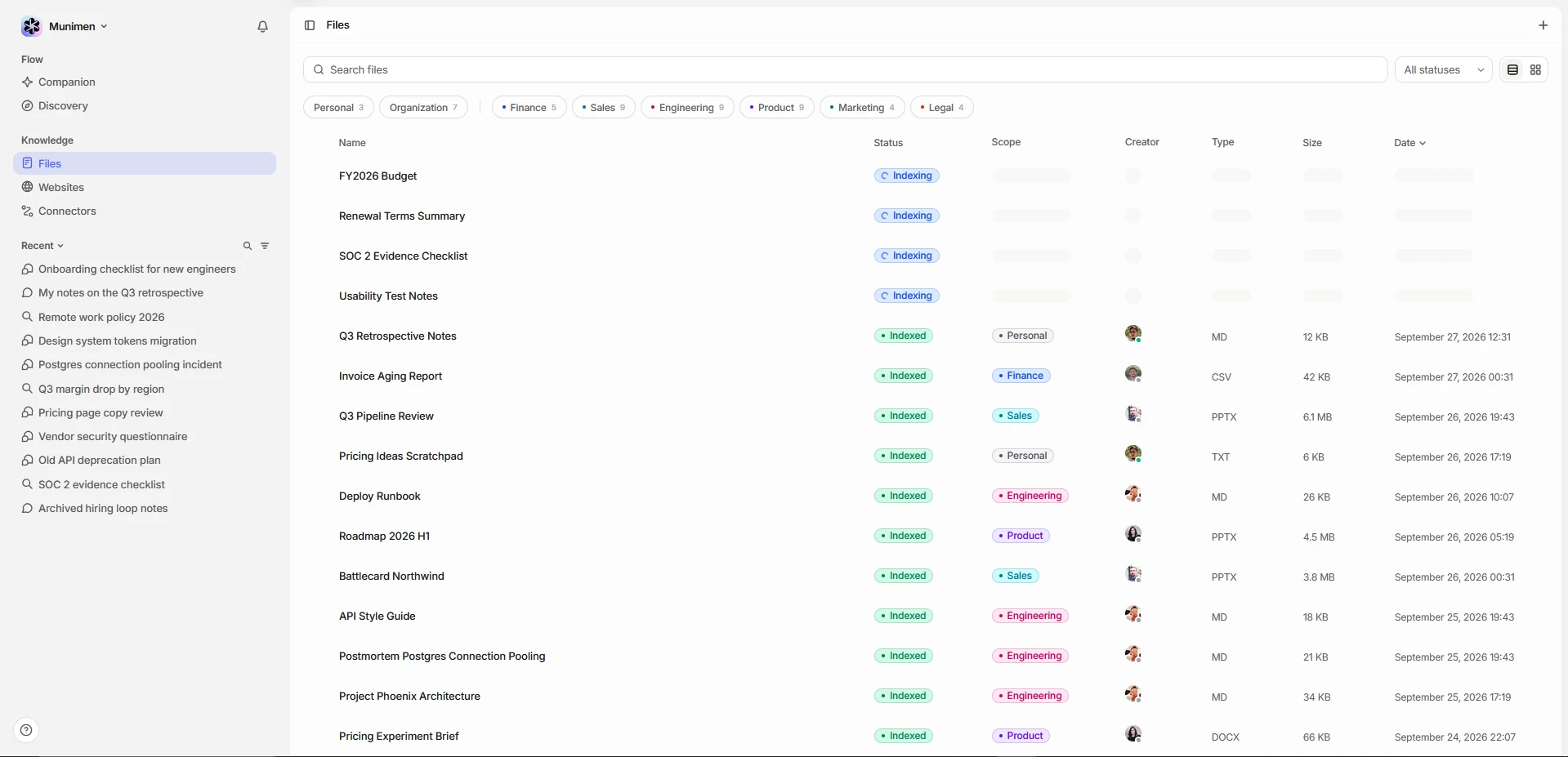Image resolution: width=1568 pixels, height=757 pixels.
Task: Click the creator avatar for Project Phoenix Architecture
Action: (1132, 693)
